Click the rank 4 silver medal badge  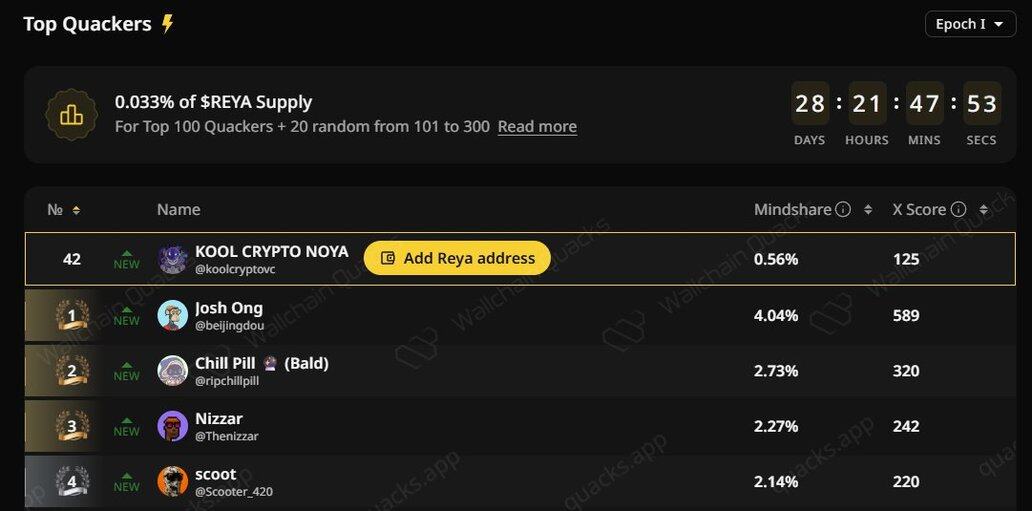[x=72, y=483]
